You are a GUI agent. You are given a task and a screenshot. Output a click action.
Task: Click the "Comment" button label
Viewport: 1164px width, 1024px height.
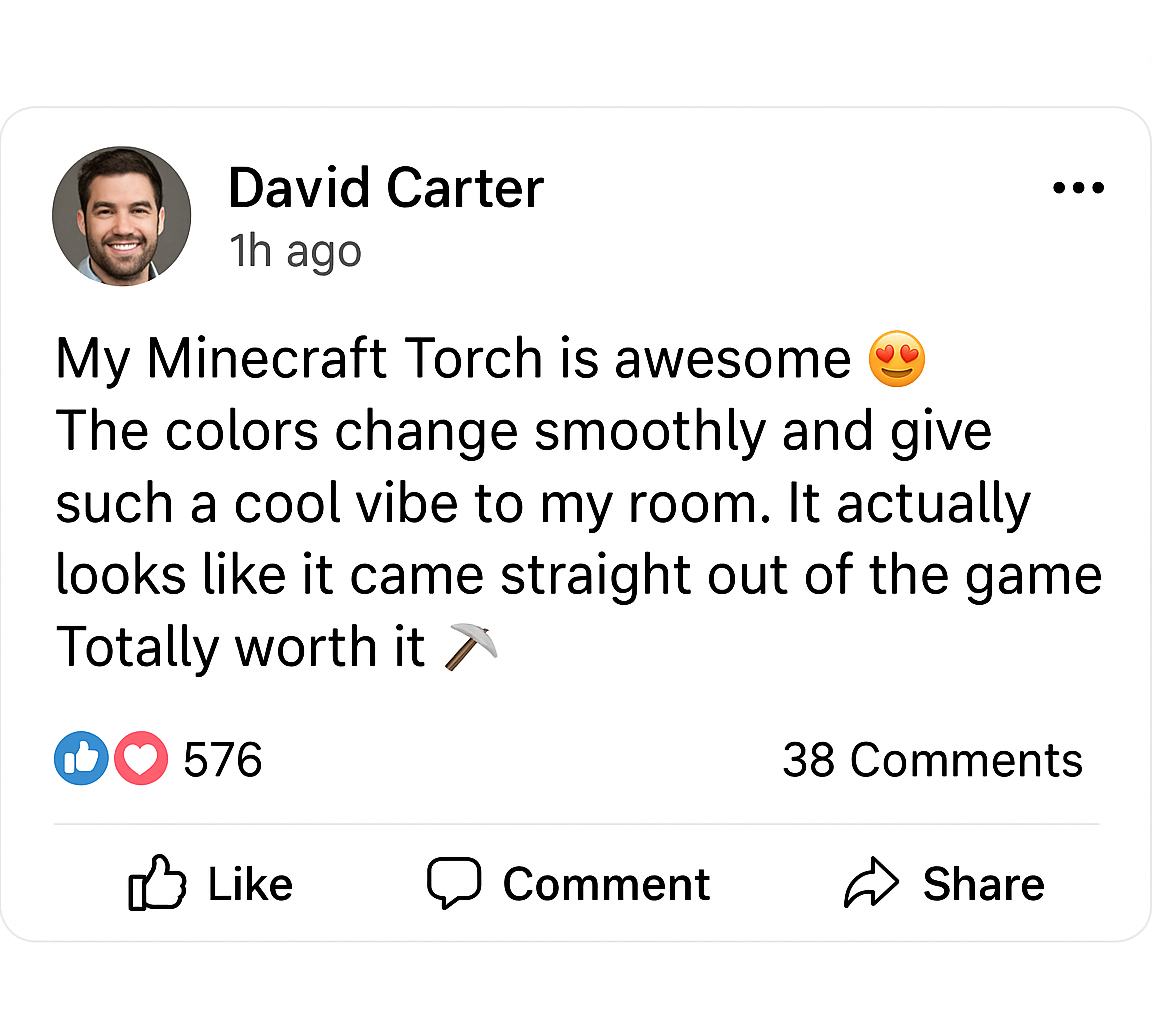[x=606, y=885]
